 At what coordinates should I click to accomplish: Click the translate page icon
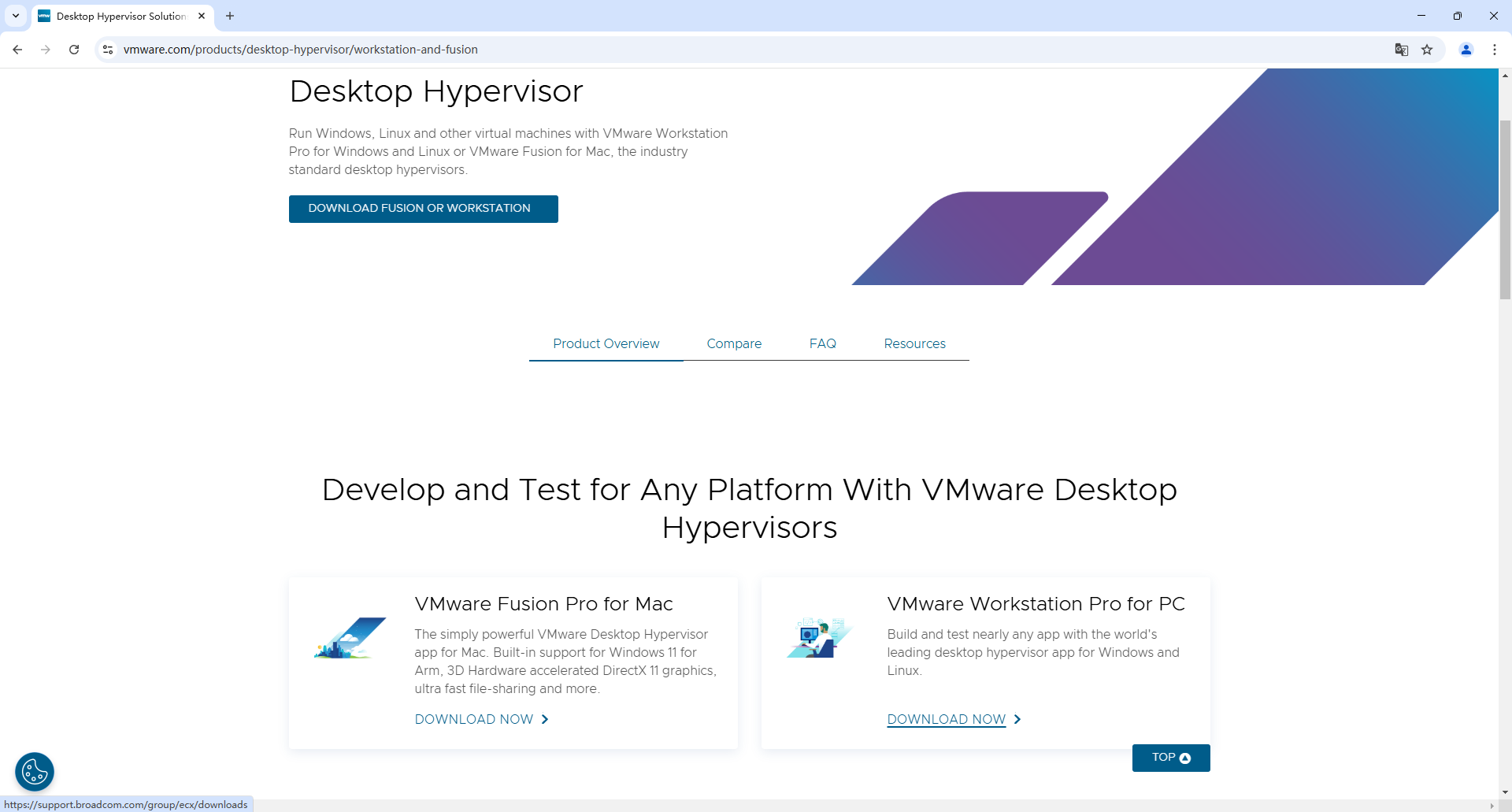click(1402, 50)
